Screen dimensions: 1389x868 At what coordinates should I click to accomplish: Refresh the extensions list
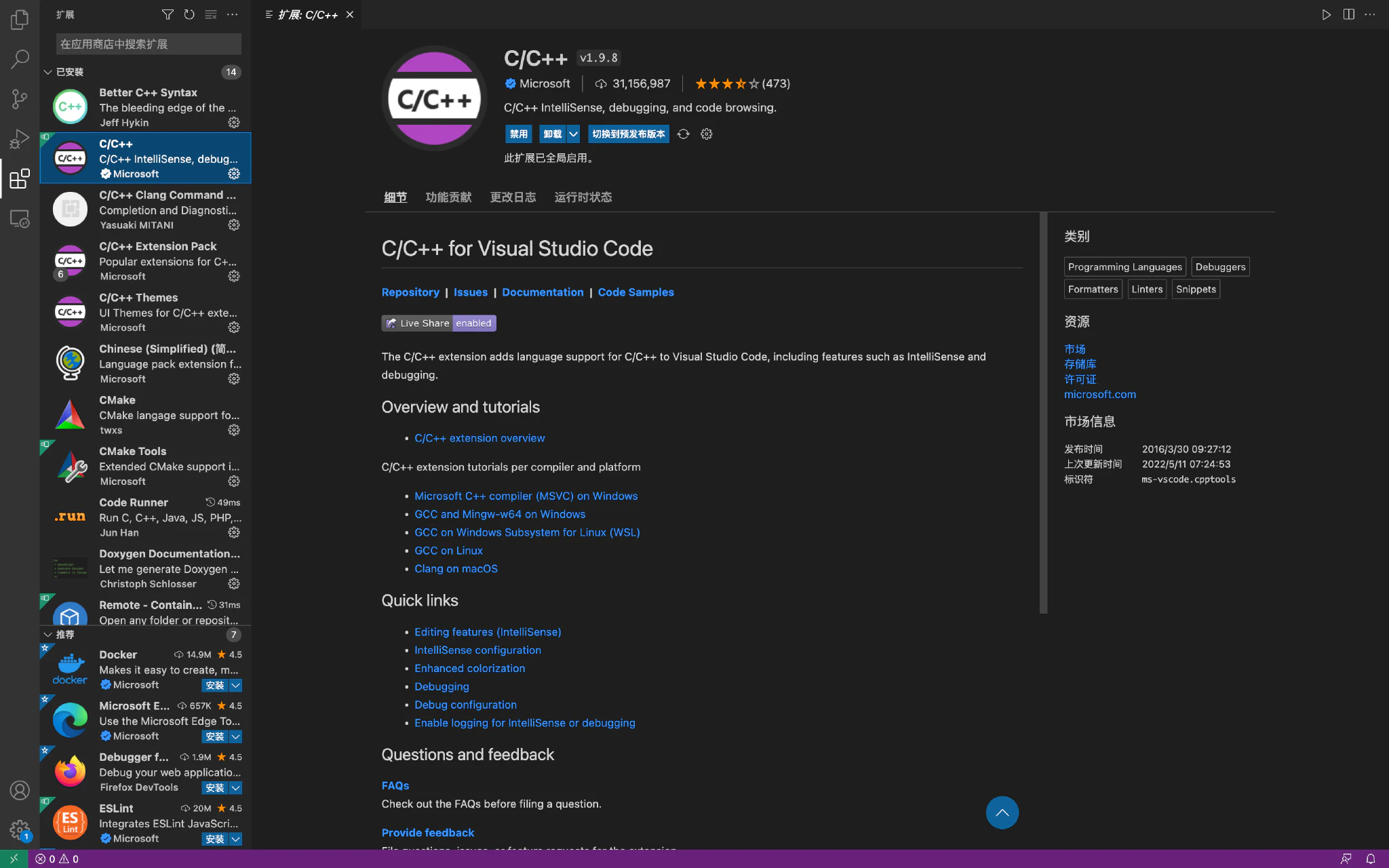pyautogui.click(x=189, y=14)
